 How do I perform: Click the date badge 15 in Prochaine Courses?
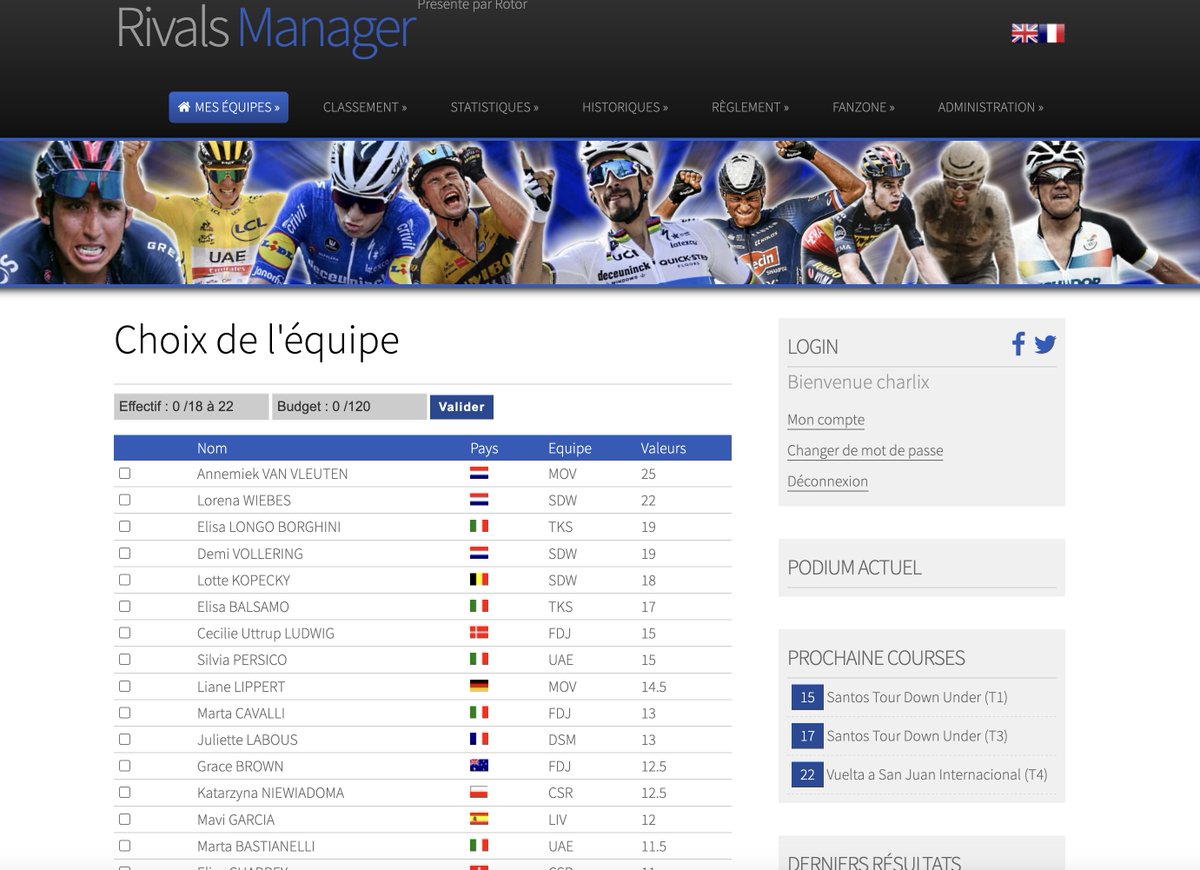point(807,697)
